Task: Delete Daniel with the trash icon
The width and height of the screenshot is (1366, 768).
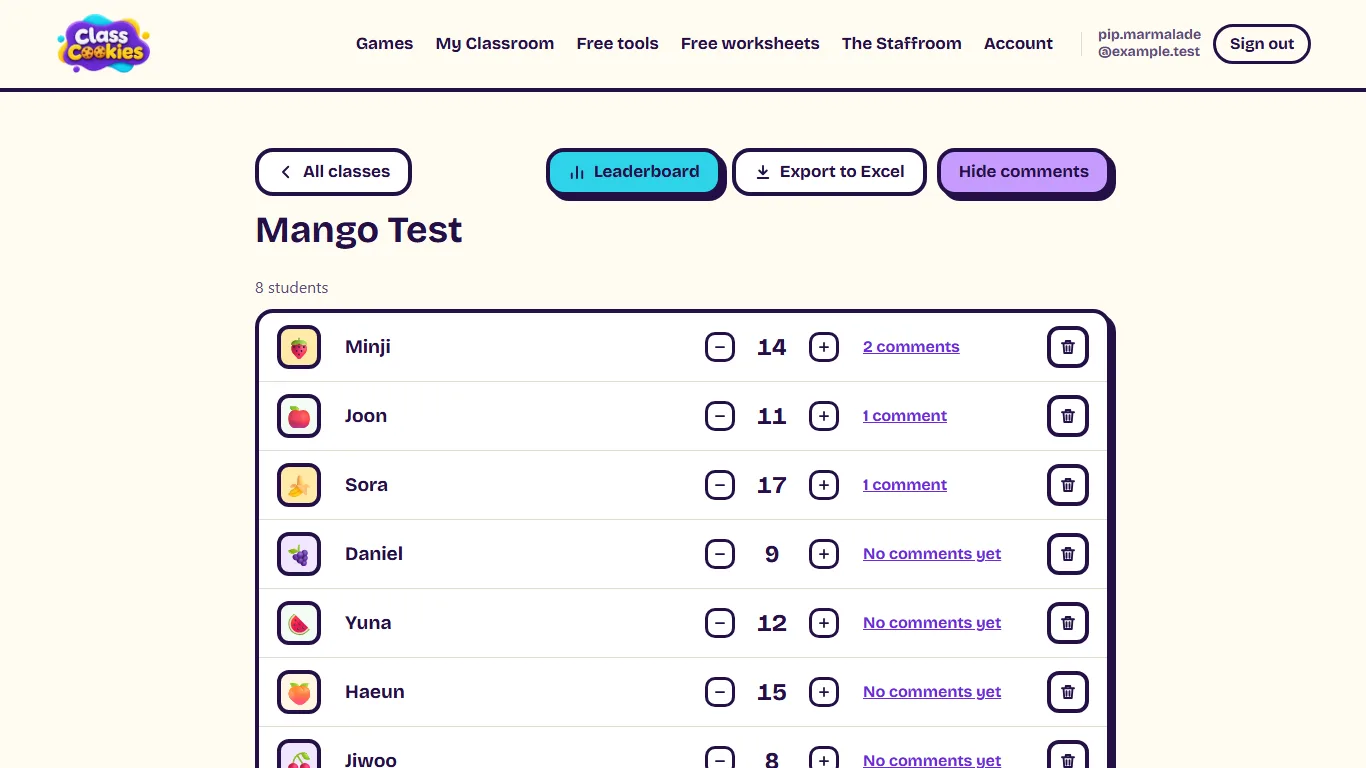Action: (x=1068, y=554)
